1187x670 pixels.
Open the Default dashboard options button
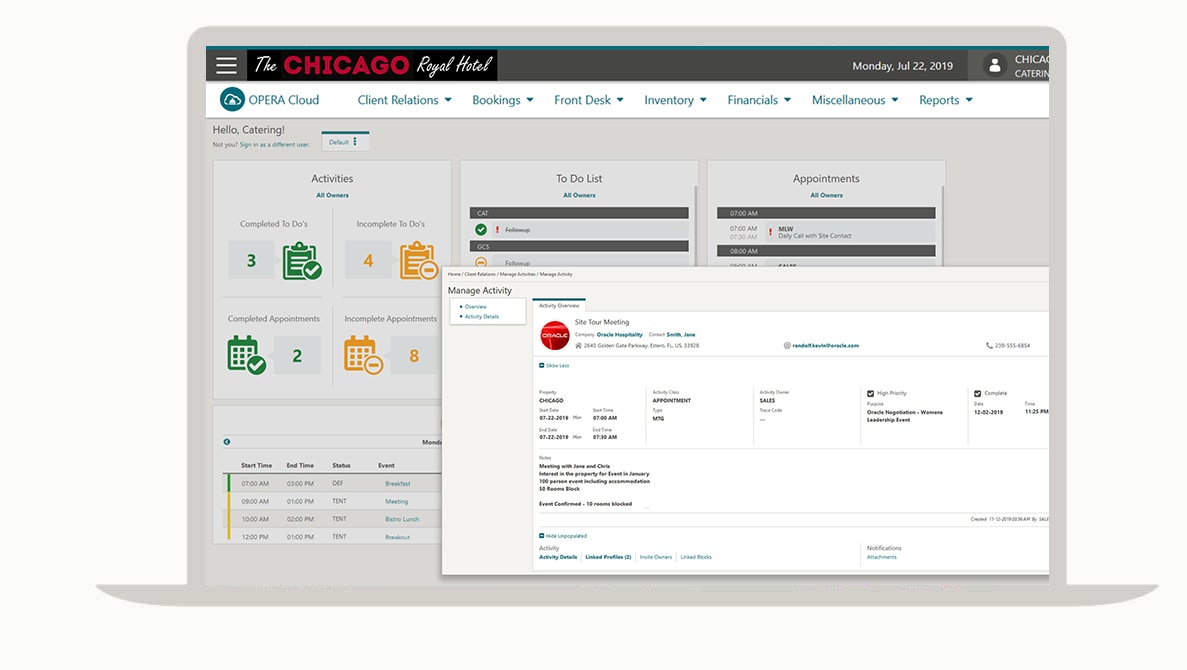[345, 142]
